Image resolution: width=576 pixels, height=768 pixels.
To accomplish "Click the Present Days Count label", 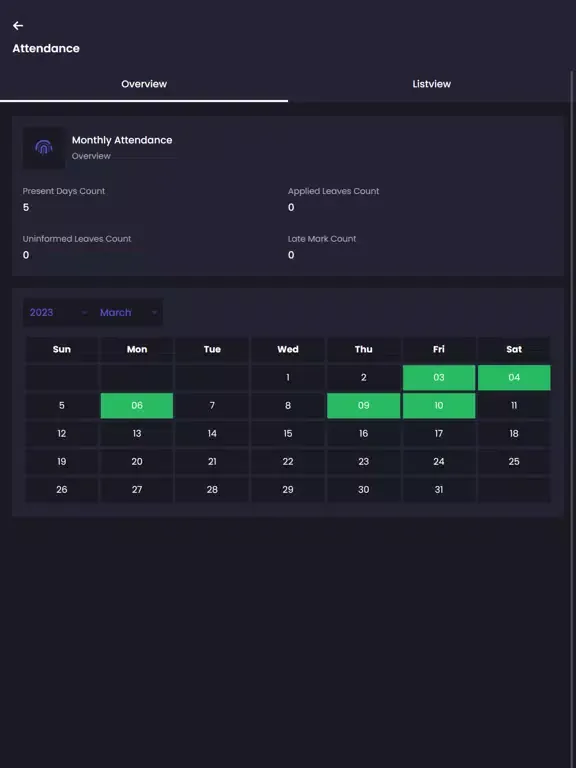I will pyautogui.click(x=64, y=191).
